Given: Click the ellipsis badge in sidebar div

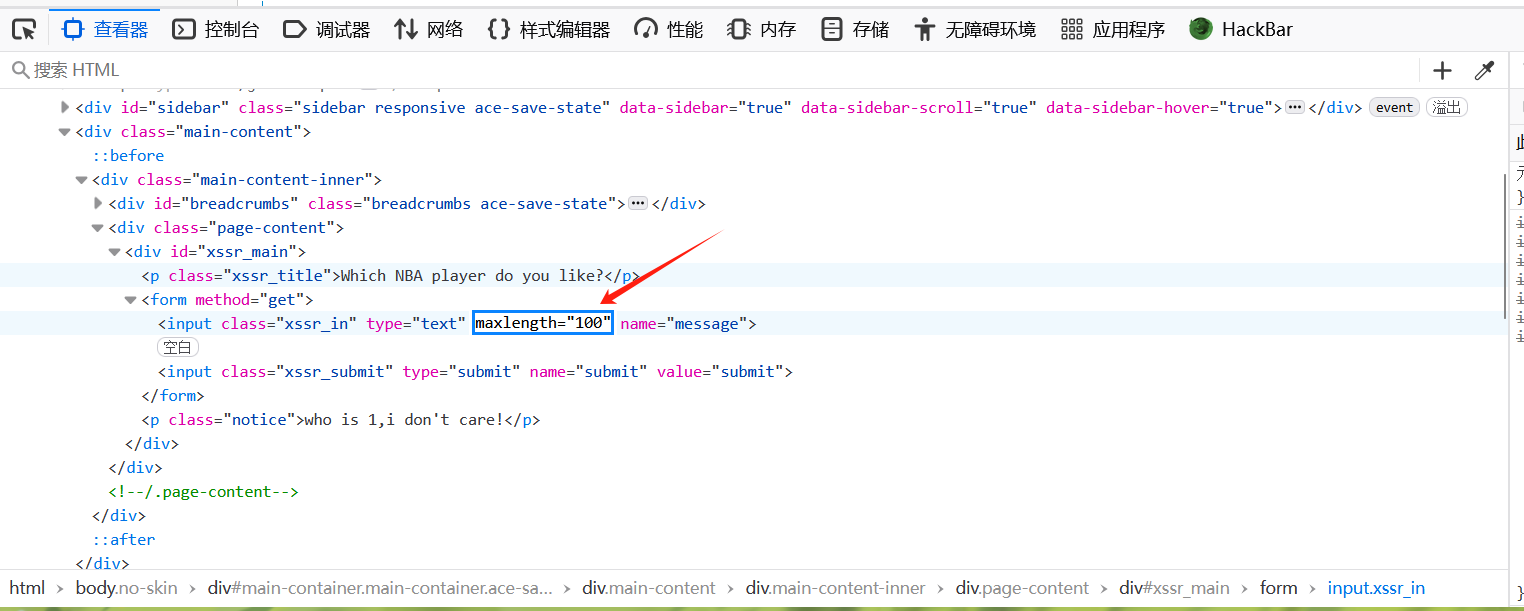Looking at the screenshot, I should (x=1295, y=107).
